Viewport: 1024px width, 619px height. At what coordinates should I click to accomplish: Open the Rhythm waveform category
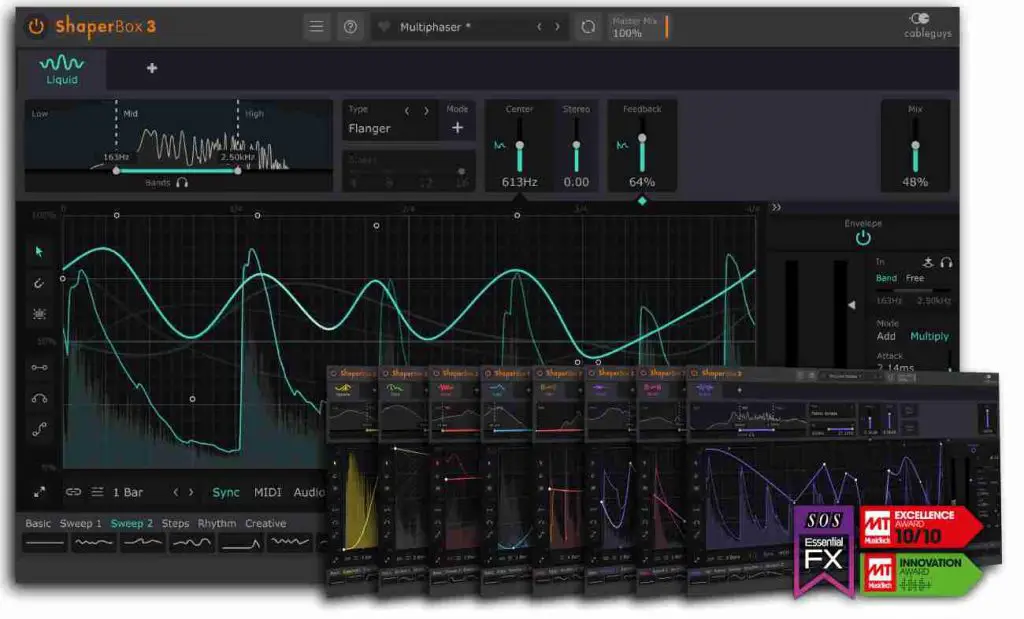point(217,524)
